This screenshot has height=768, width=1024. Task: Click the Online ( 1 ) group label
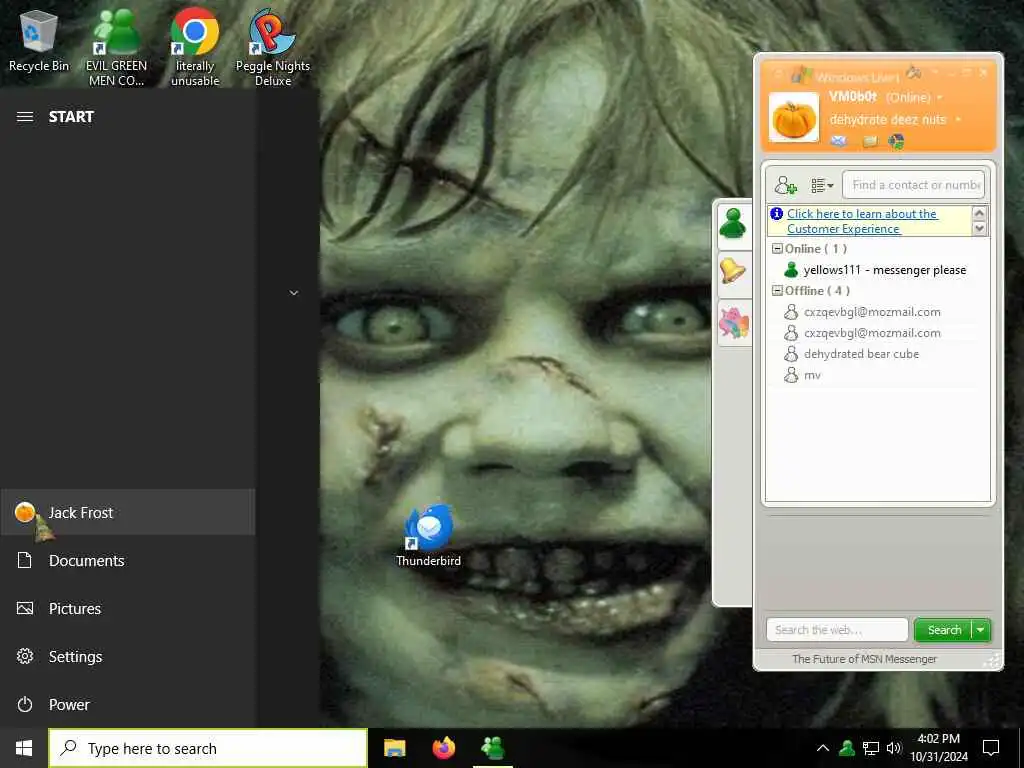(x=816, y=249)
